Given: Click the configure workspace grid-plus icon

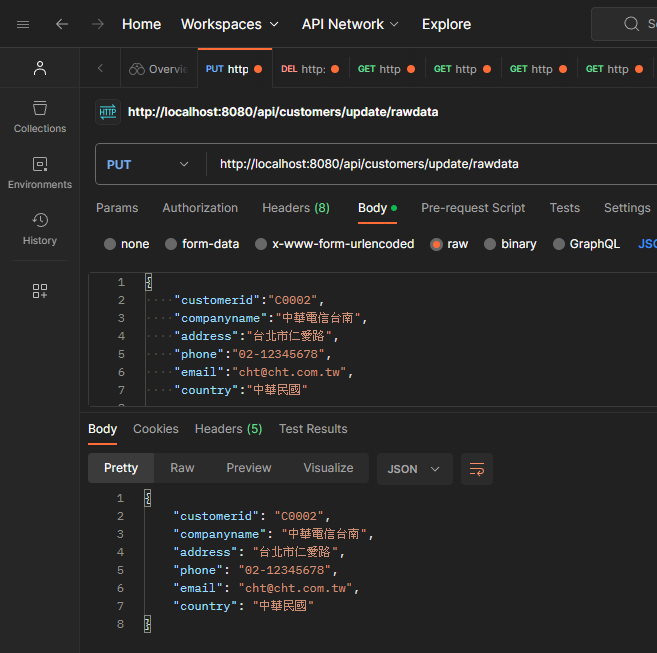Looking at the screenshot, I should pyautogui.click(x=40, y=291).
